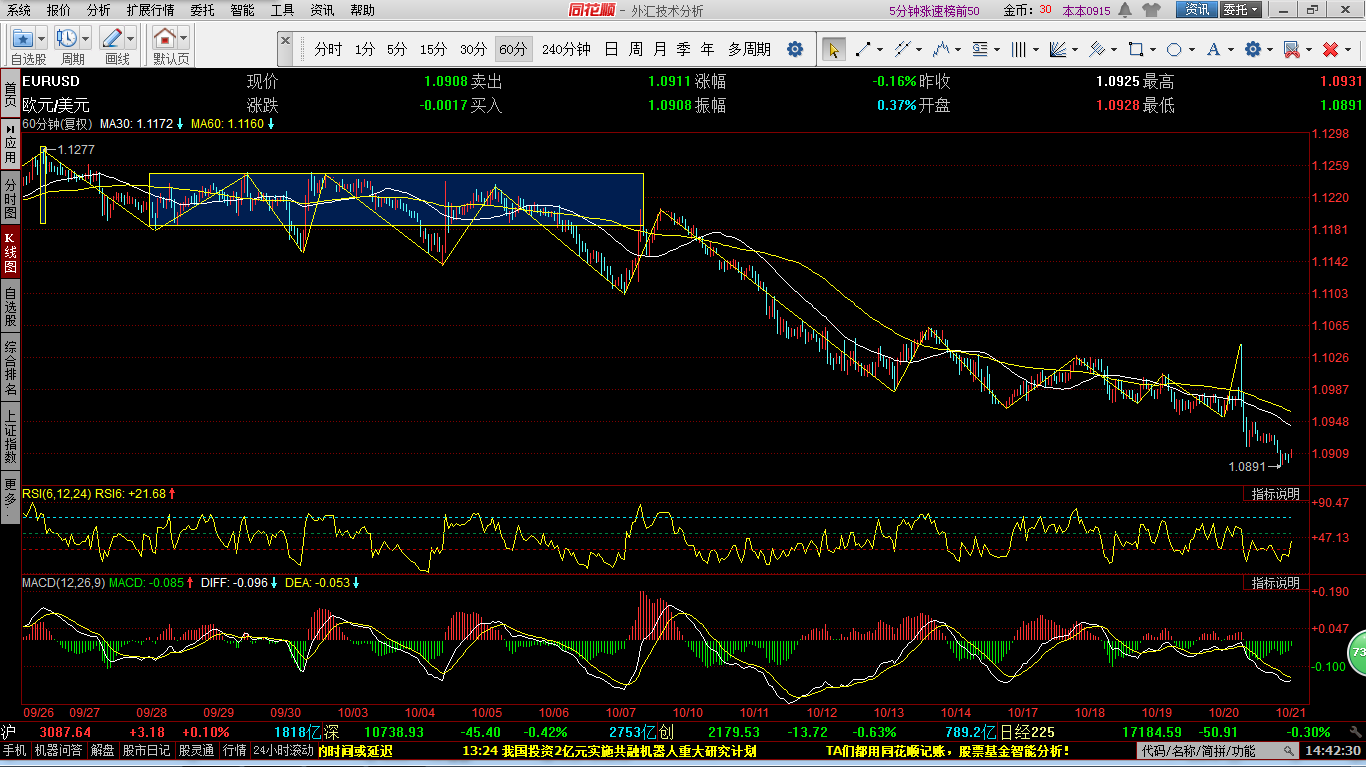Switch chart period to 日 daily
This screenshot has height=767, width=1366.
tap(611, 49)
